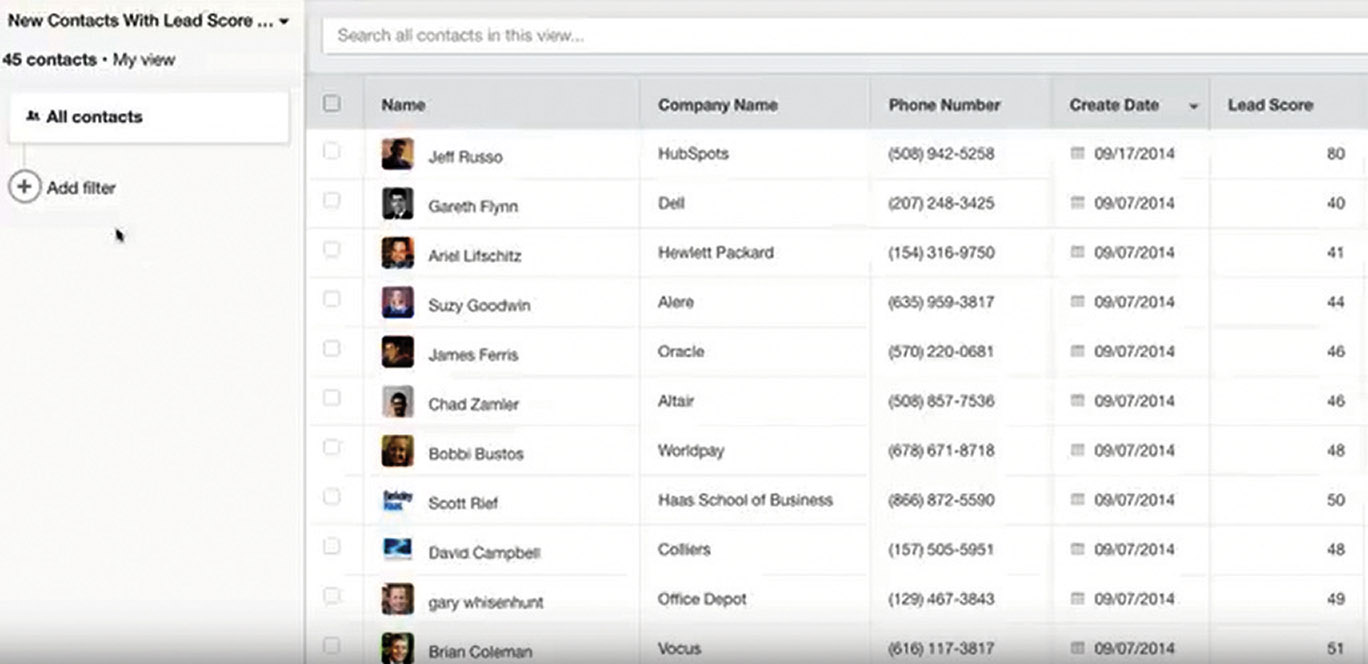1368x664 pixels.
Task: Tick the select-all checkbox in table header
Action: click(x=332, y=103)
